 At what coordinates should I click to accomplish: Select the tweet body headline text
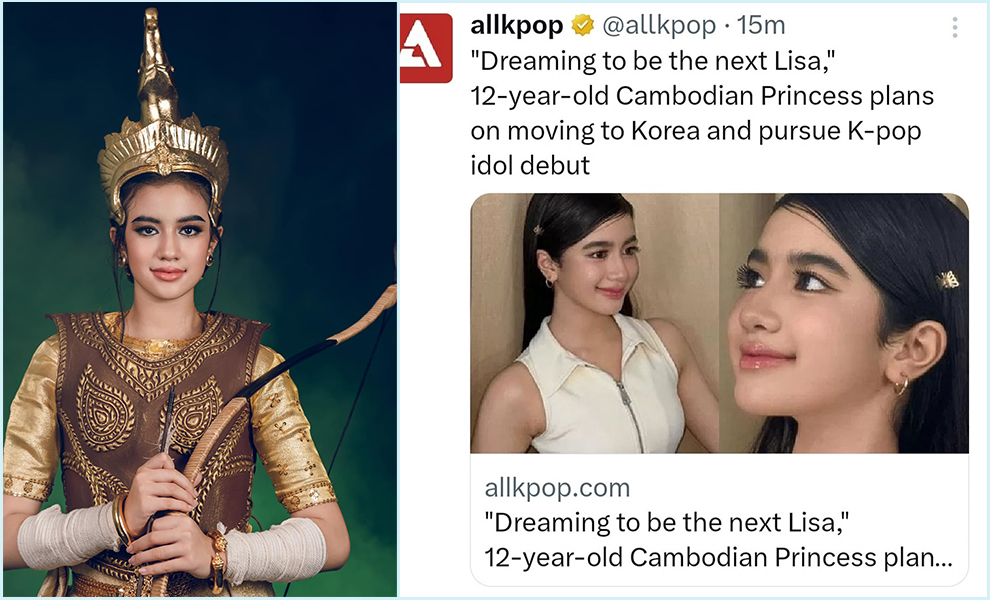702,113
